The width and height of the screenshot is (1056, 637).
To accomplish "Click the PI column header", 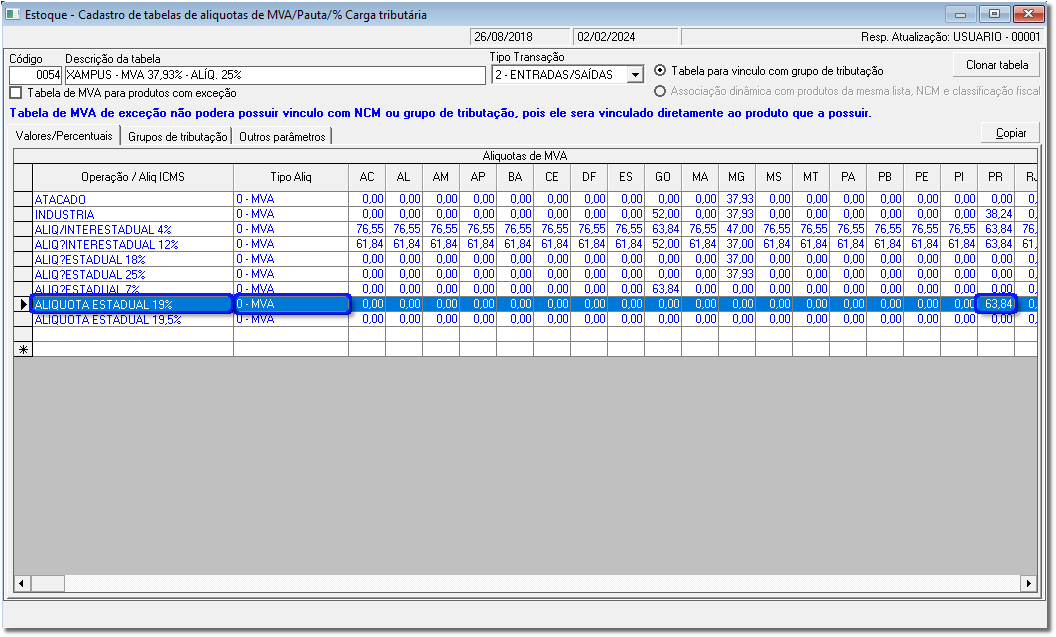I will 959,177.
